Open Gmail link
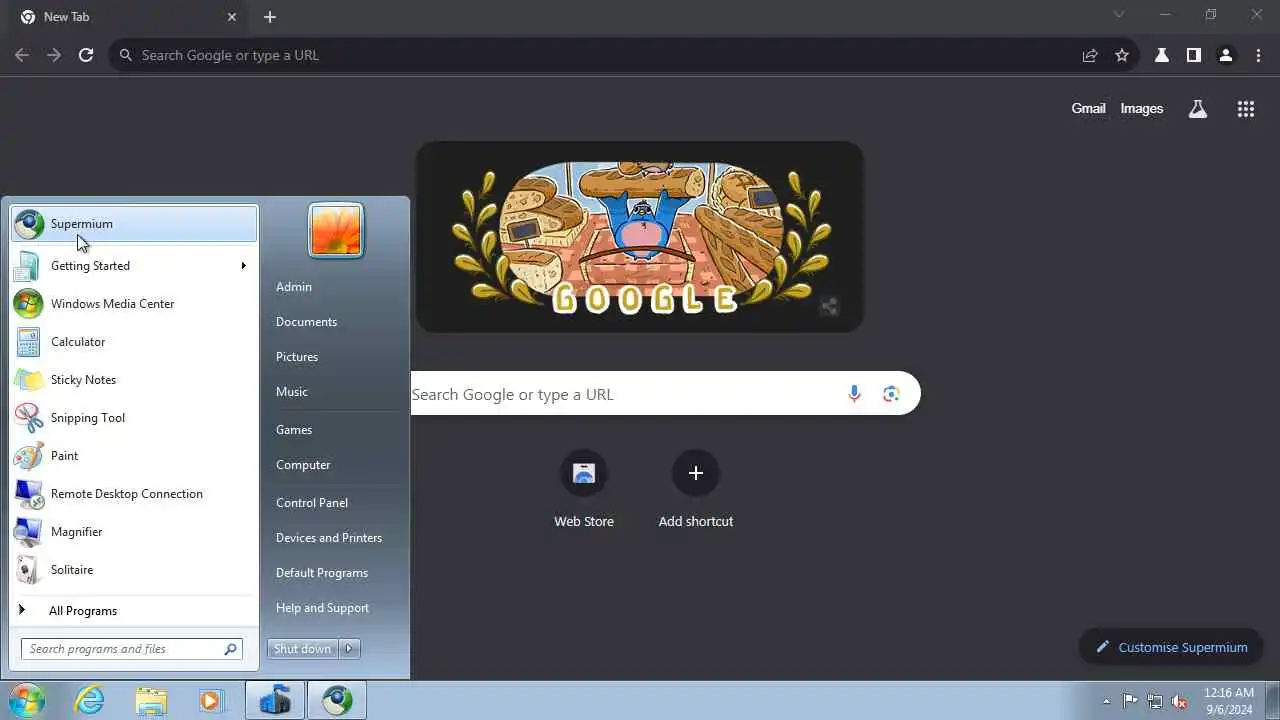This screenshot has height=720, width=1280. [x=1088, y=109]
